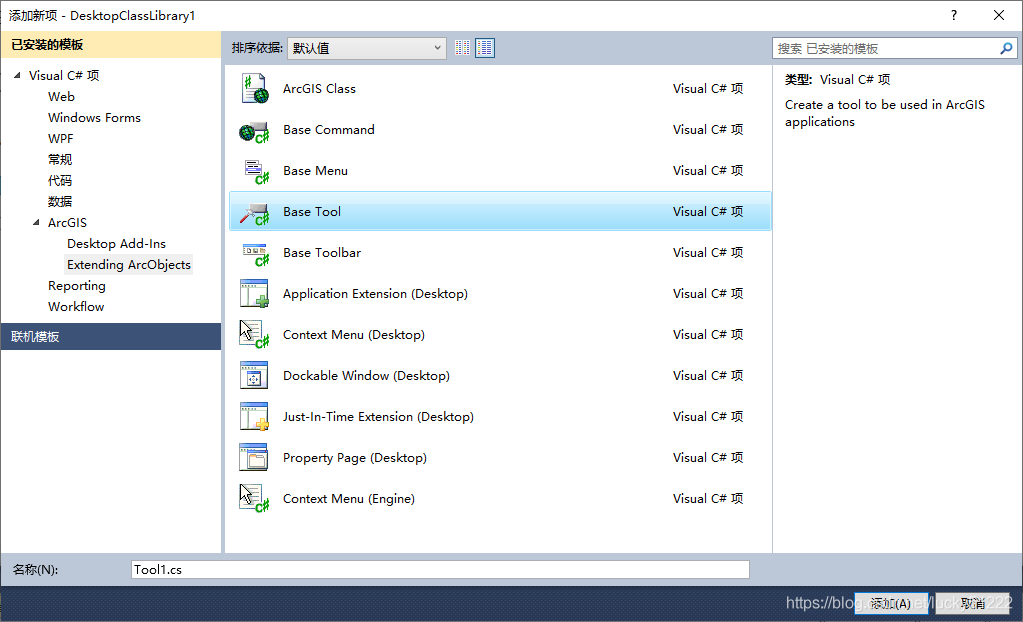Select the WPF category
Image resolution: width=1023 pixels, height=622 pixels.
[x=61, y=138]
